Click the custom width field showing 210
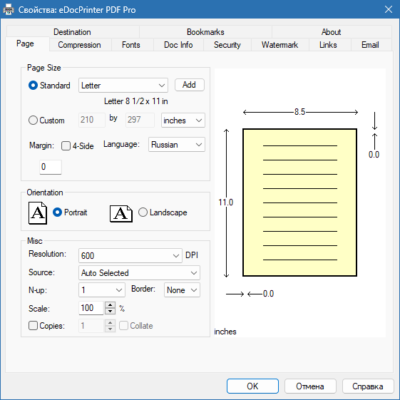 (x=92, y=120)
